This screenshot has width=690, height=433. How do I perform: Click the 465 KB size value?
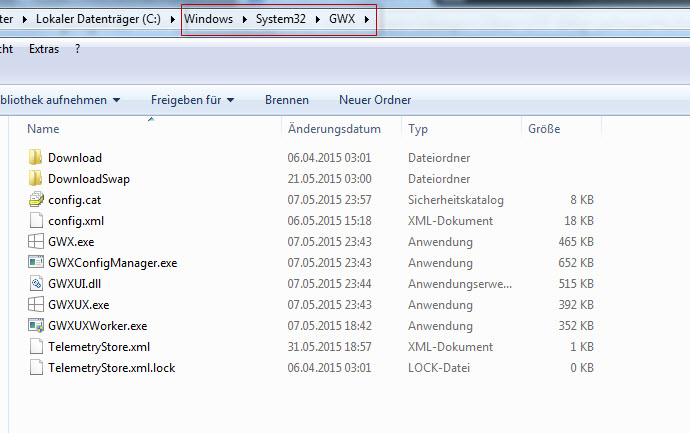(x=576, y=242)
